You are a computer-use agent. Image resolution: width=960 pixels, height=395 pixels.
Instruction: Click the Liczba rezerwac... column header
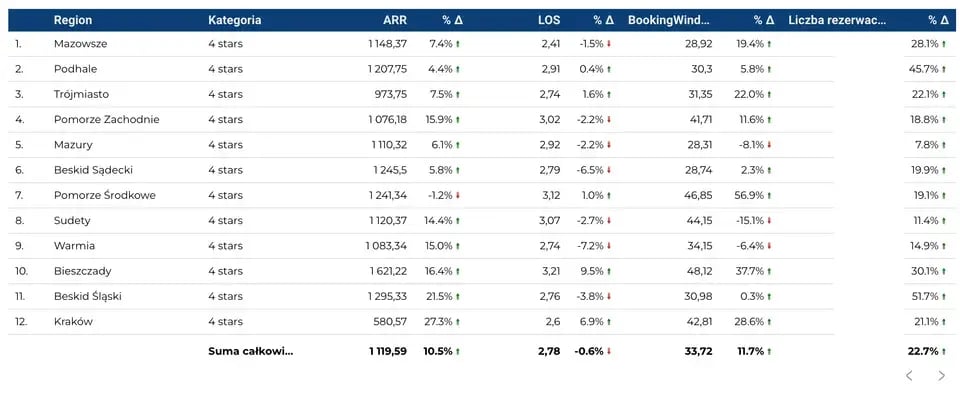coord(838,20)
